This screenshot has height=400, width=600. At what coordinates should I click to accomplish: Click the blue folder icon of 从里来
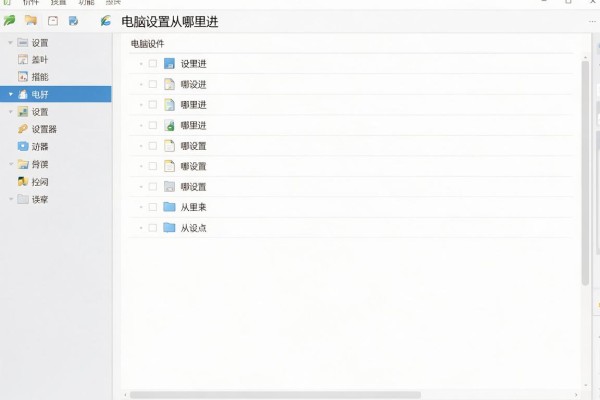pos(169,207)
